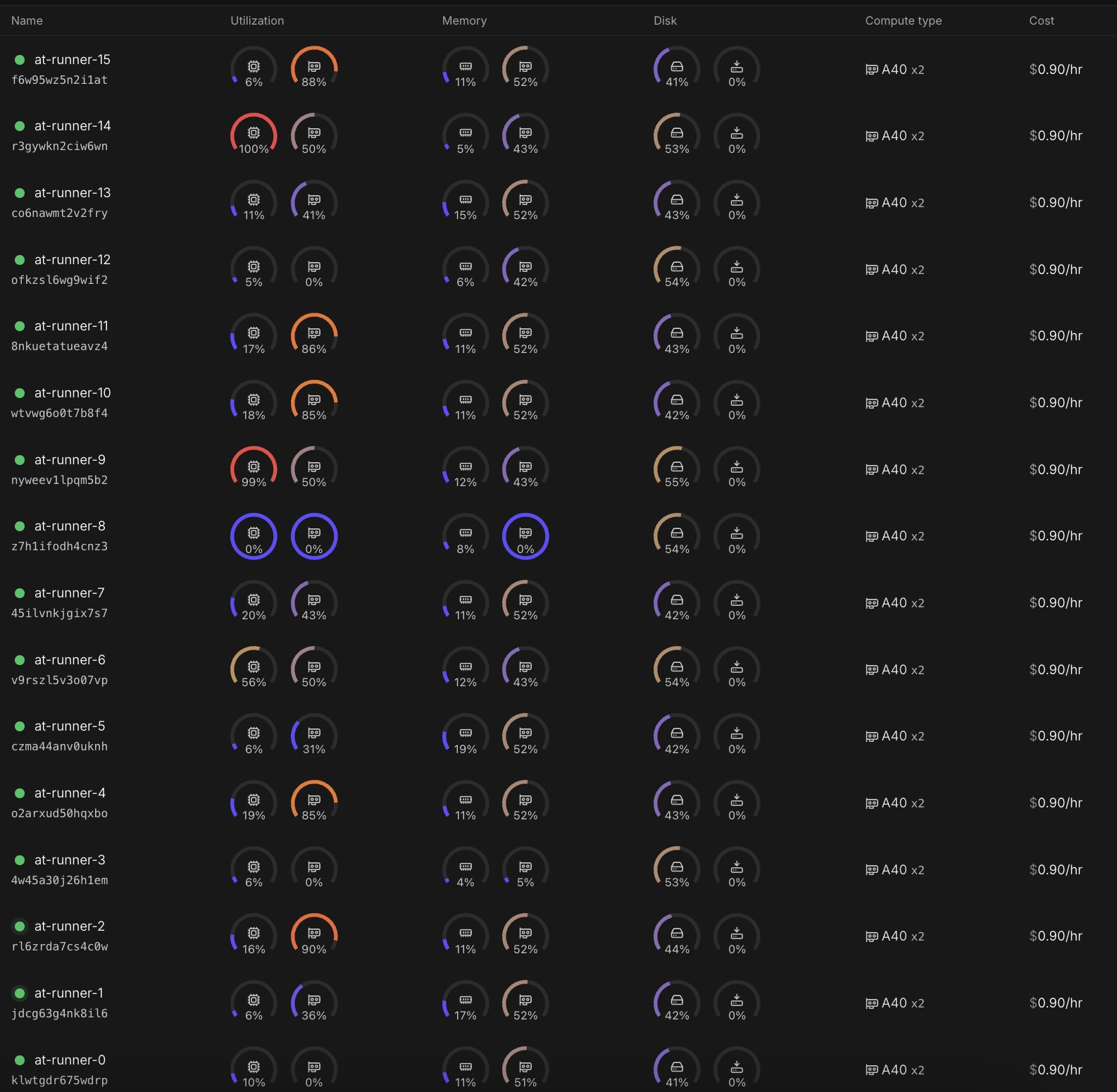Click the download disk gauge for at-runner-7
Viewport: 1117px width, 1092px height.
pyautogui.click(x=737, y=602)
